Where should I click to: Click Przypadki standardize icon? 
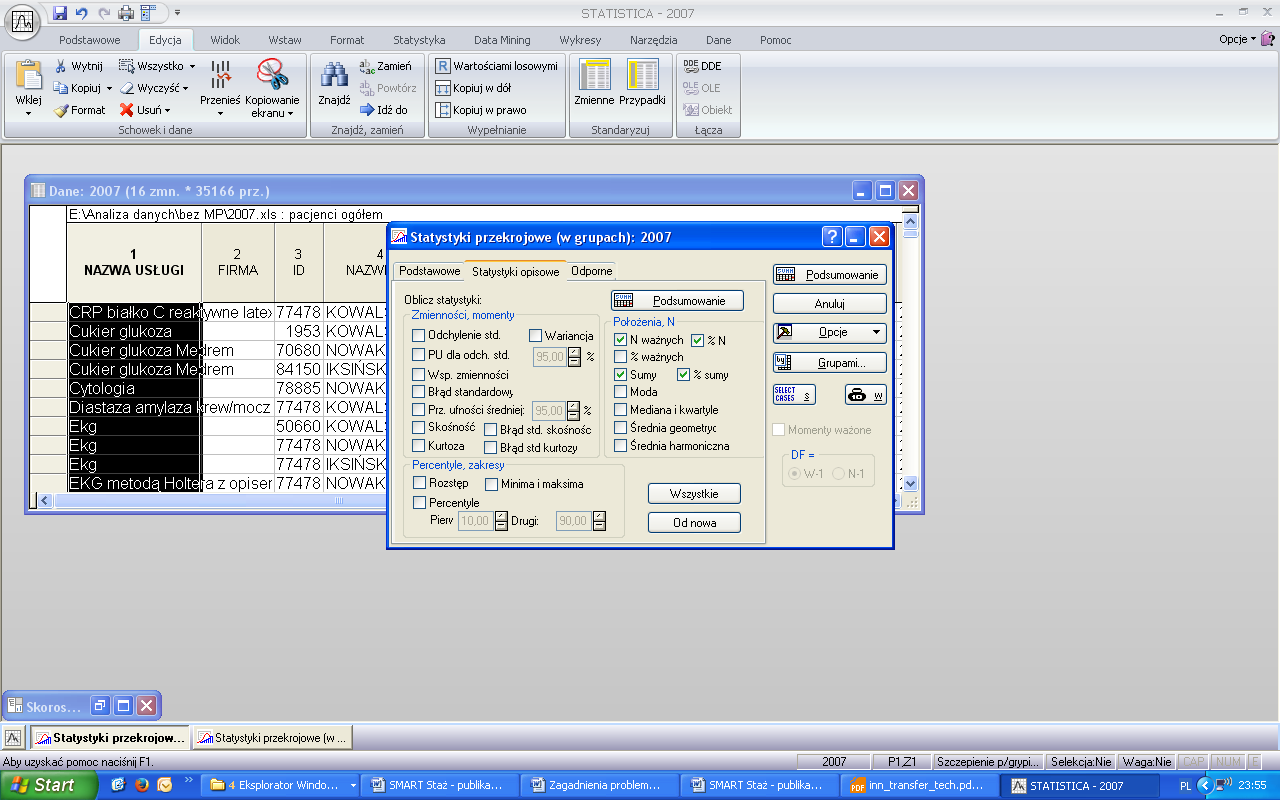(x=642, y=75)
